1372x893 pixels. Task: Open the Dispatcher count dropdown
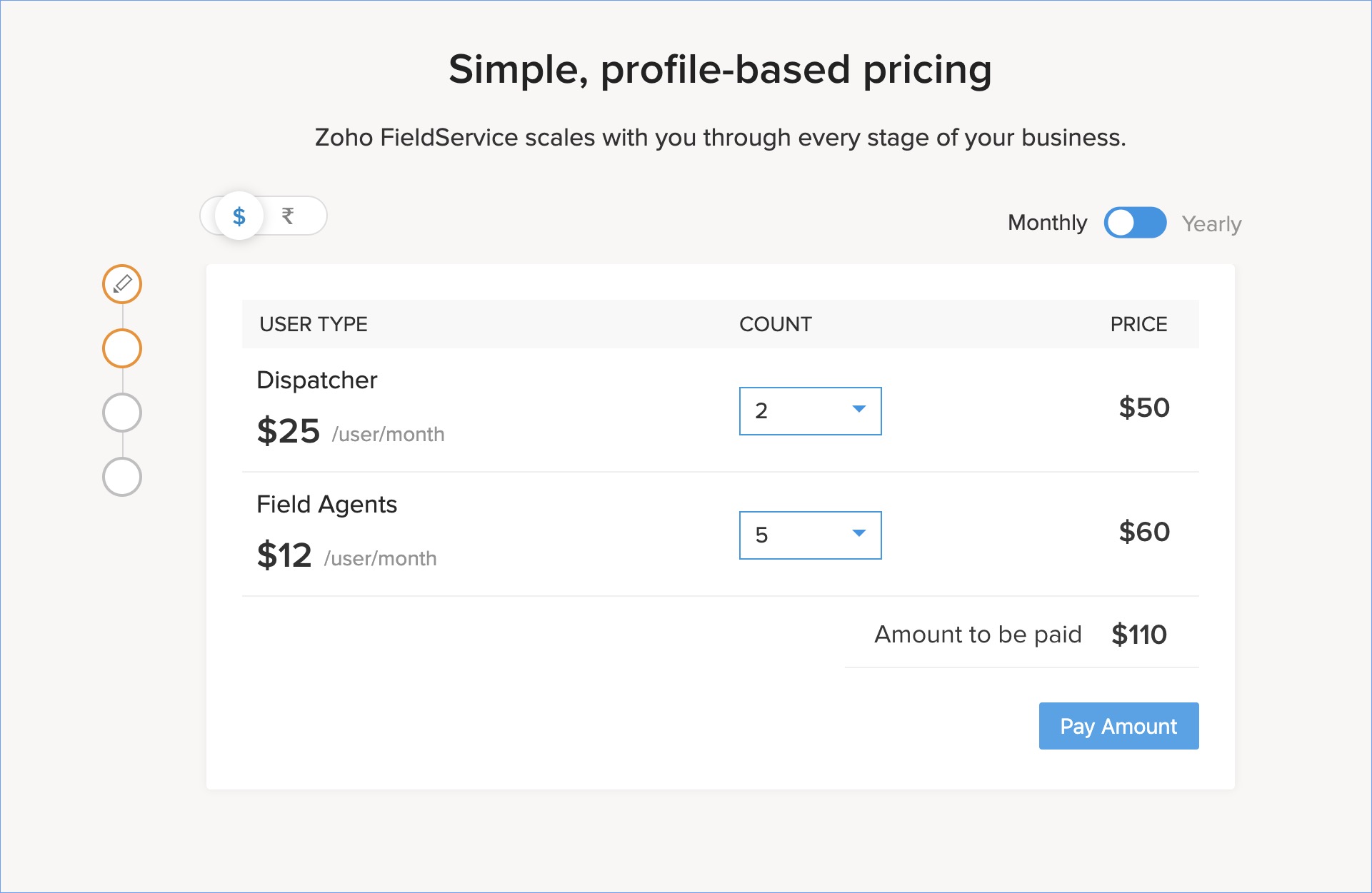(809, 411)
